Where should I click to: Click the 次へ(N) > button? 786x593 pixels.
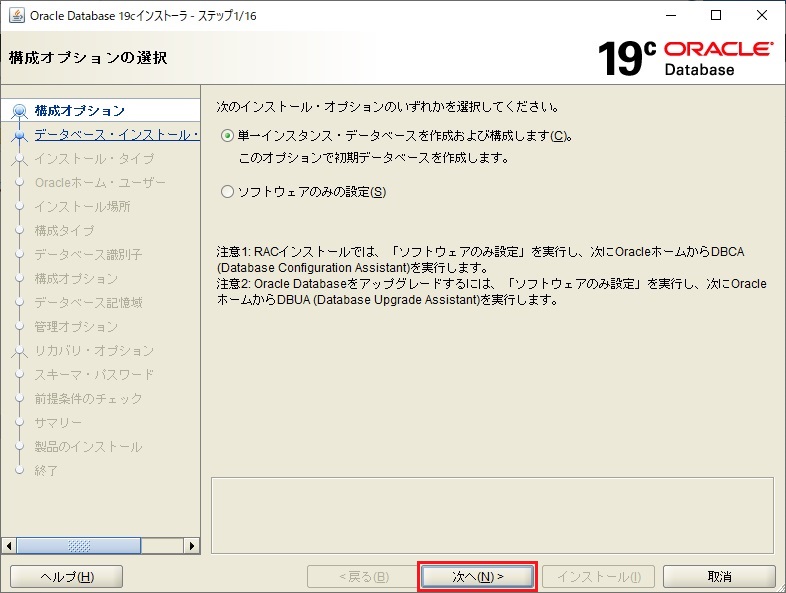click(477, 576)
